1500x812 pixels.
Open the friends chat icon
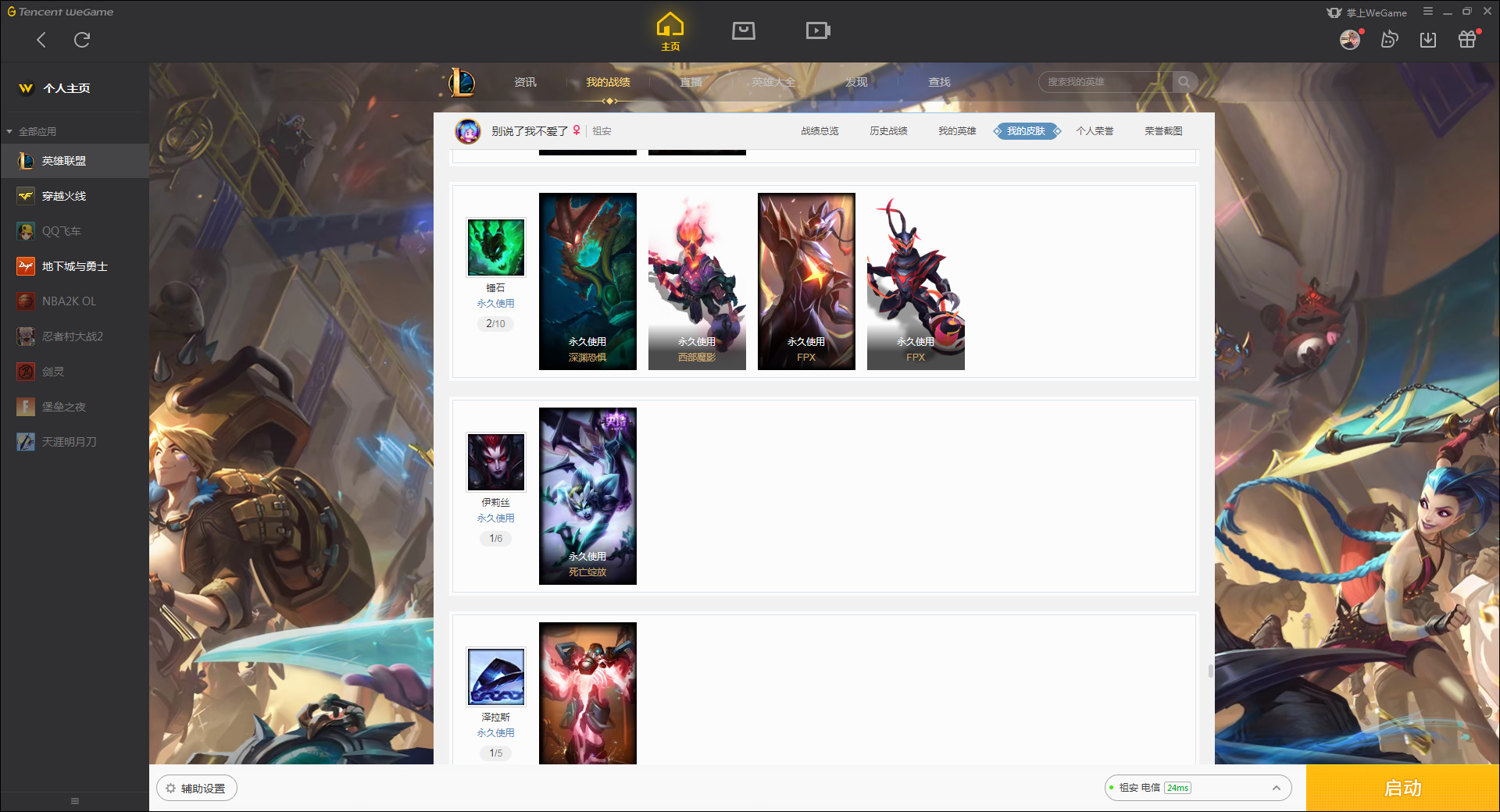click(1389, 39)
